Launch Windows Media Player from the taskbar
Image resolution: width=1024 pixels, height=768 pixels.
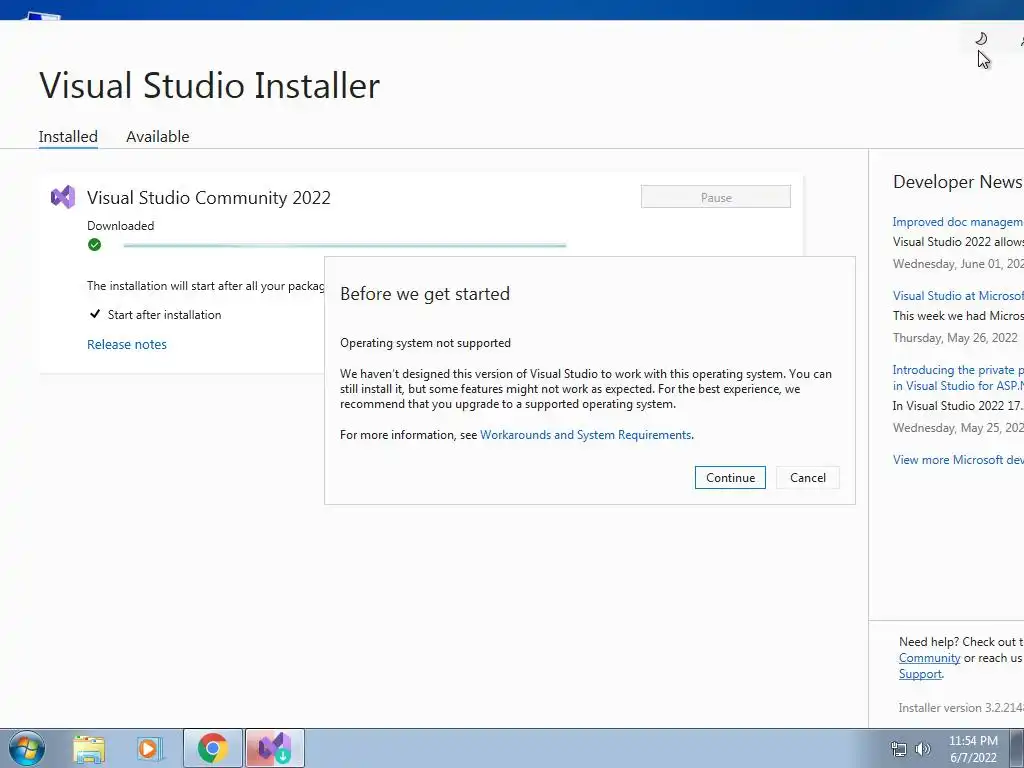150,749
